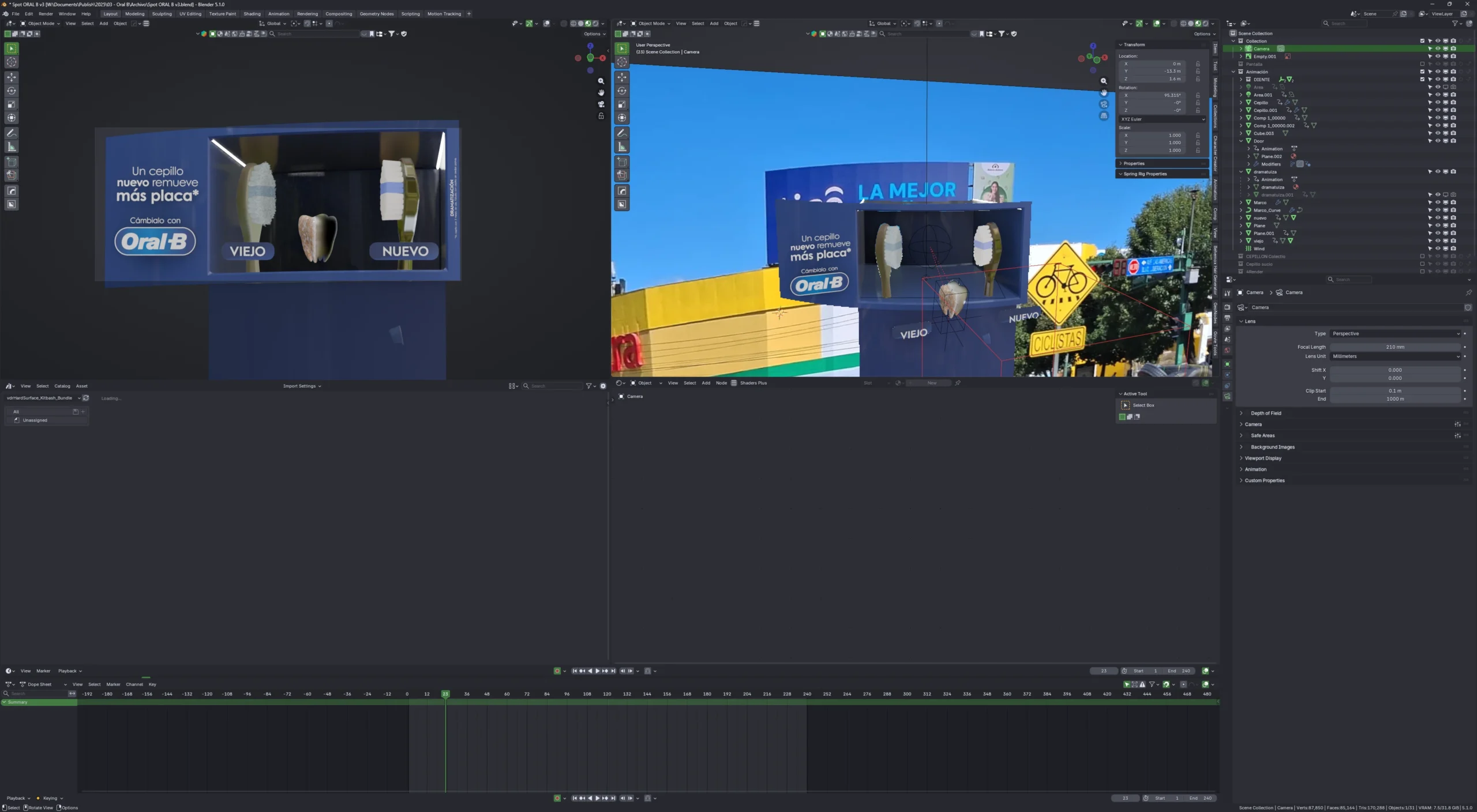The width and height of the screenshot is (1477, 812).
Task: Open the outliner filter funnel
Action: [1455, 24]
